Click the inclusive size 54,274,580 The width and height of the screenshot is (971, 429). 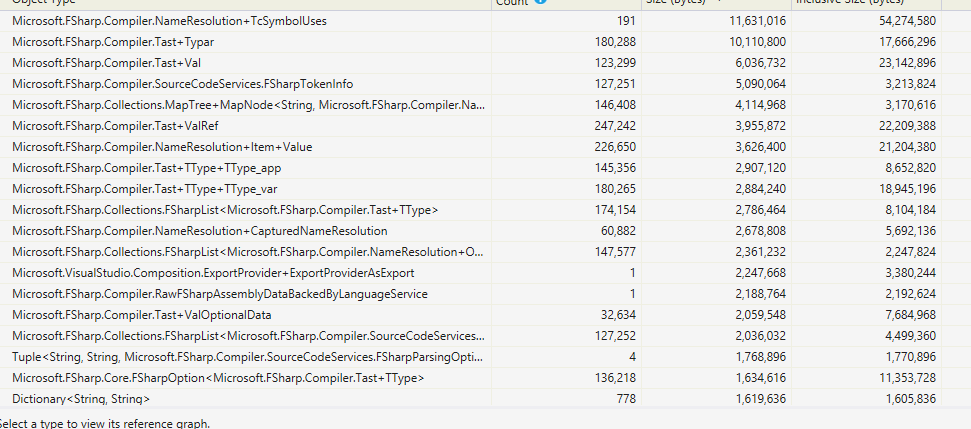click(907, 21)
